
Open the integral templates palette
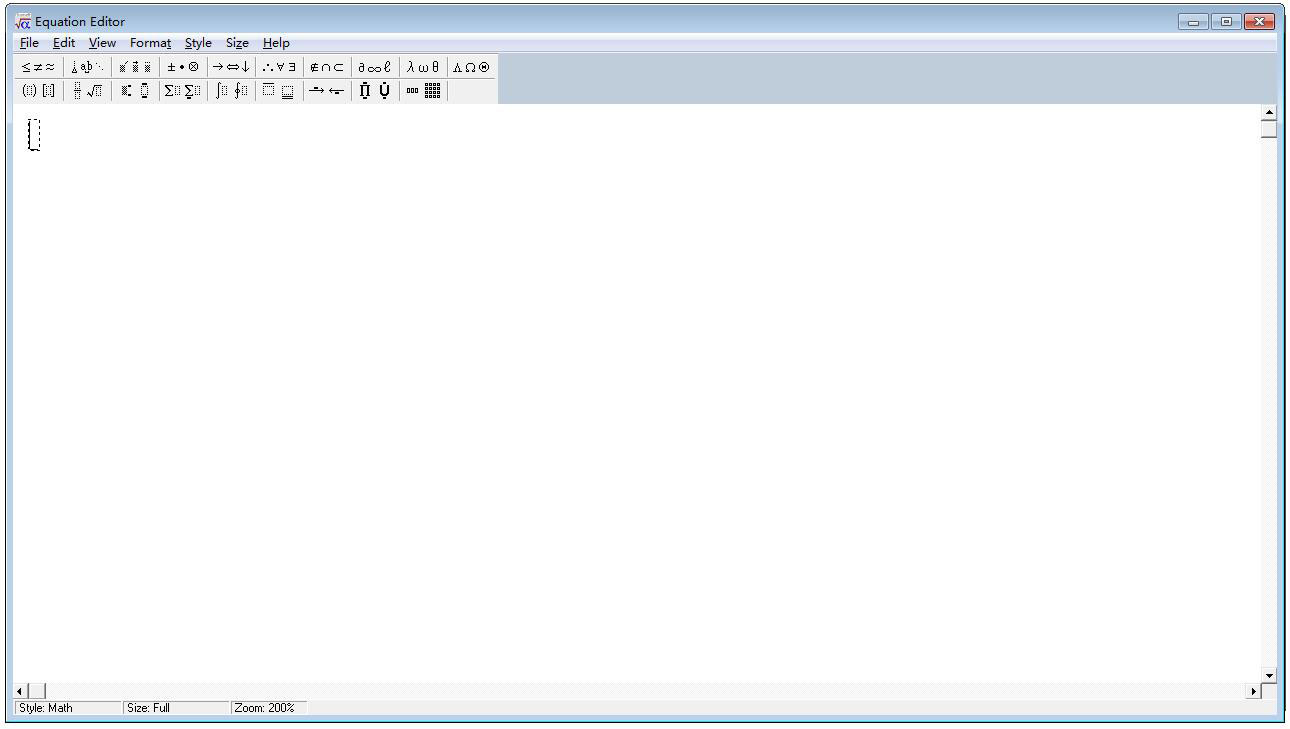[231, 90]
